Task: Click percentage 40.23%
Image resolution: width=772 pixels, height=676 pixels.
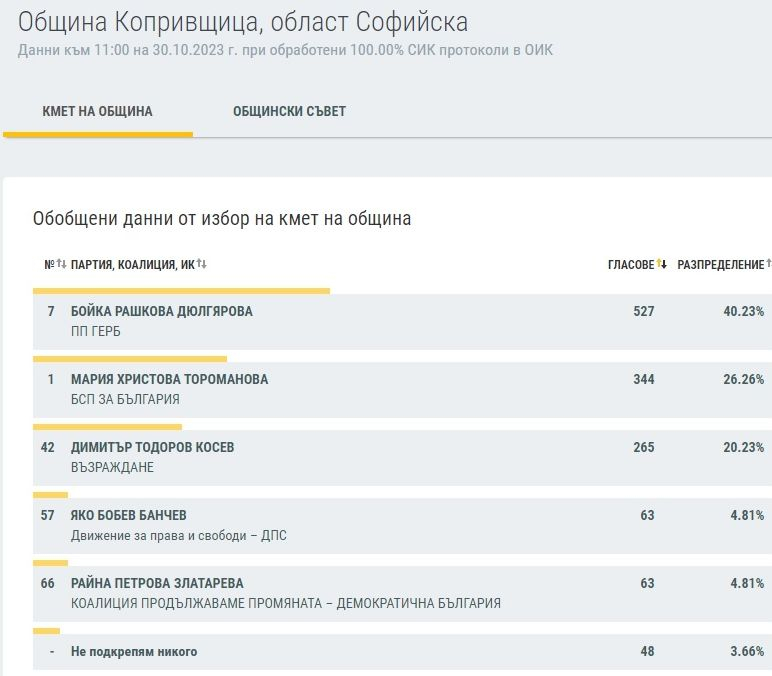Action: click(743, 311)
